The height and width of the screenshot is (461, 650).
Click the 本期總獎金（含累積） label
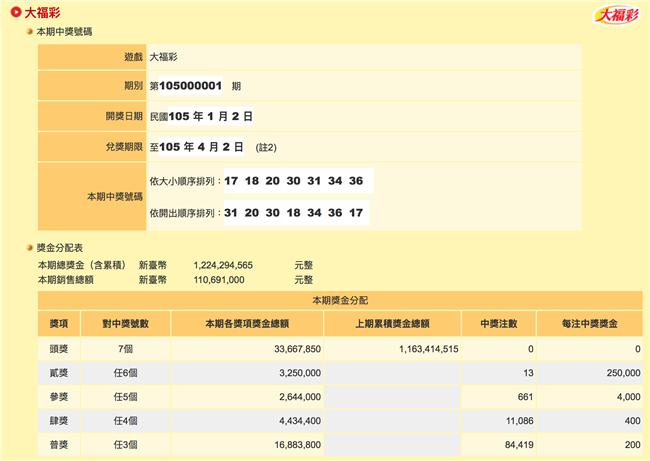[x=82, y=265]
